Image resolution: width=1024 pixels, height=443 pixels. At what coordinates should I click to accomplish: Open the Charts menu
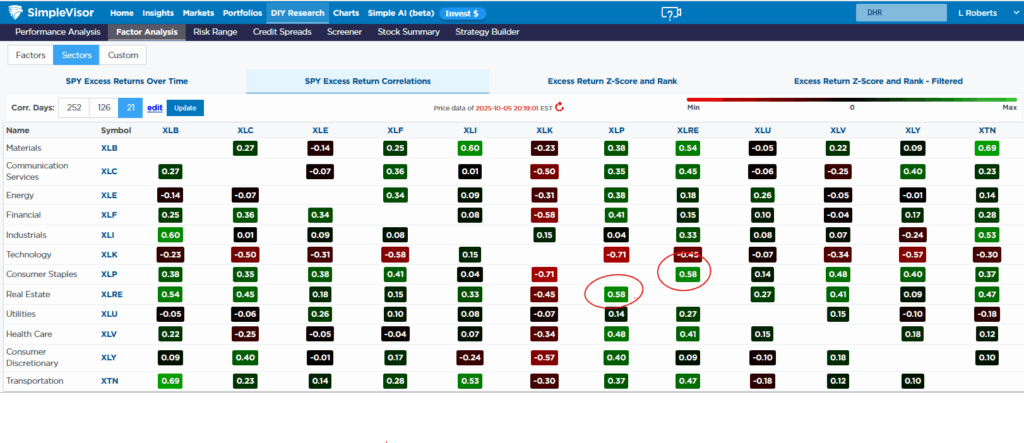(346, 13)
